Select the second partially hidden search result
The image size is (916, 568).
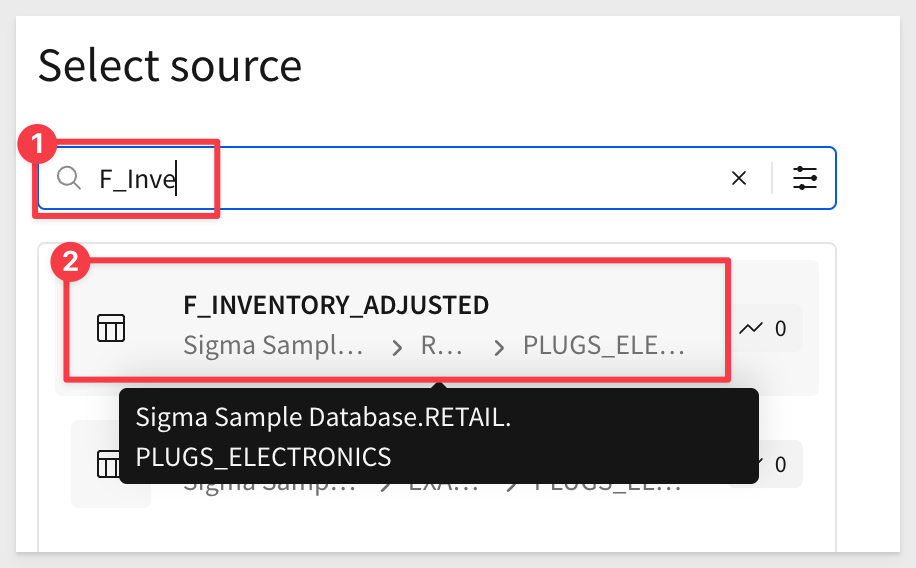pos(436,465)
